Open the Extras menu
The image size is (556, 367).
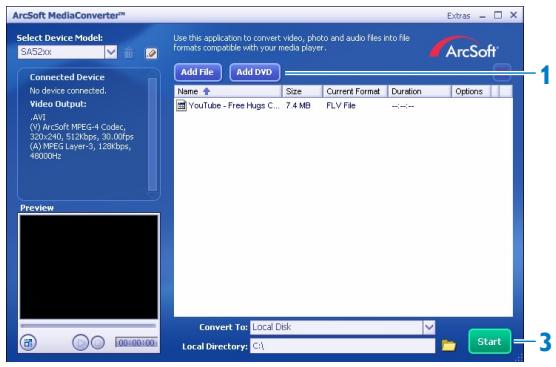[x=458, y=16]
